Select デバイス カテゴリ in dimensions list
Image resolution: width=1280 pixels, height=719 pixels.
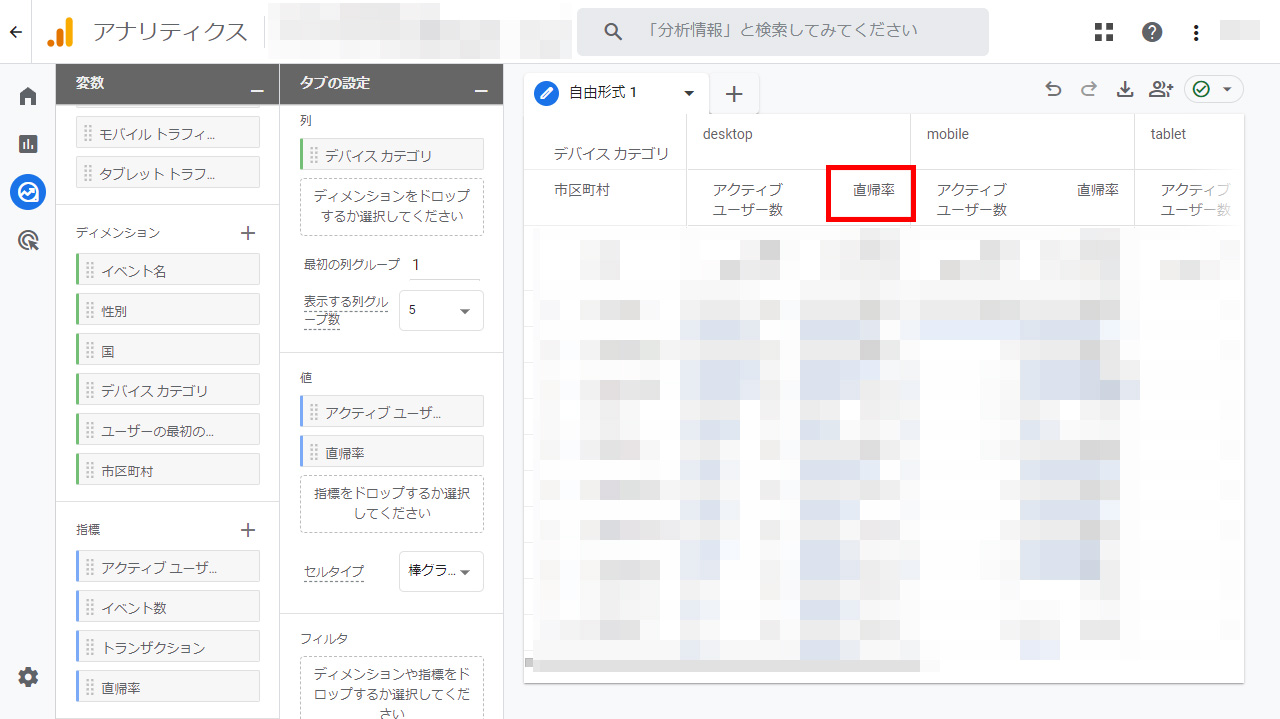click(168, 390)
